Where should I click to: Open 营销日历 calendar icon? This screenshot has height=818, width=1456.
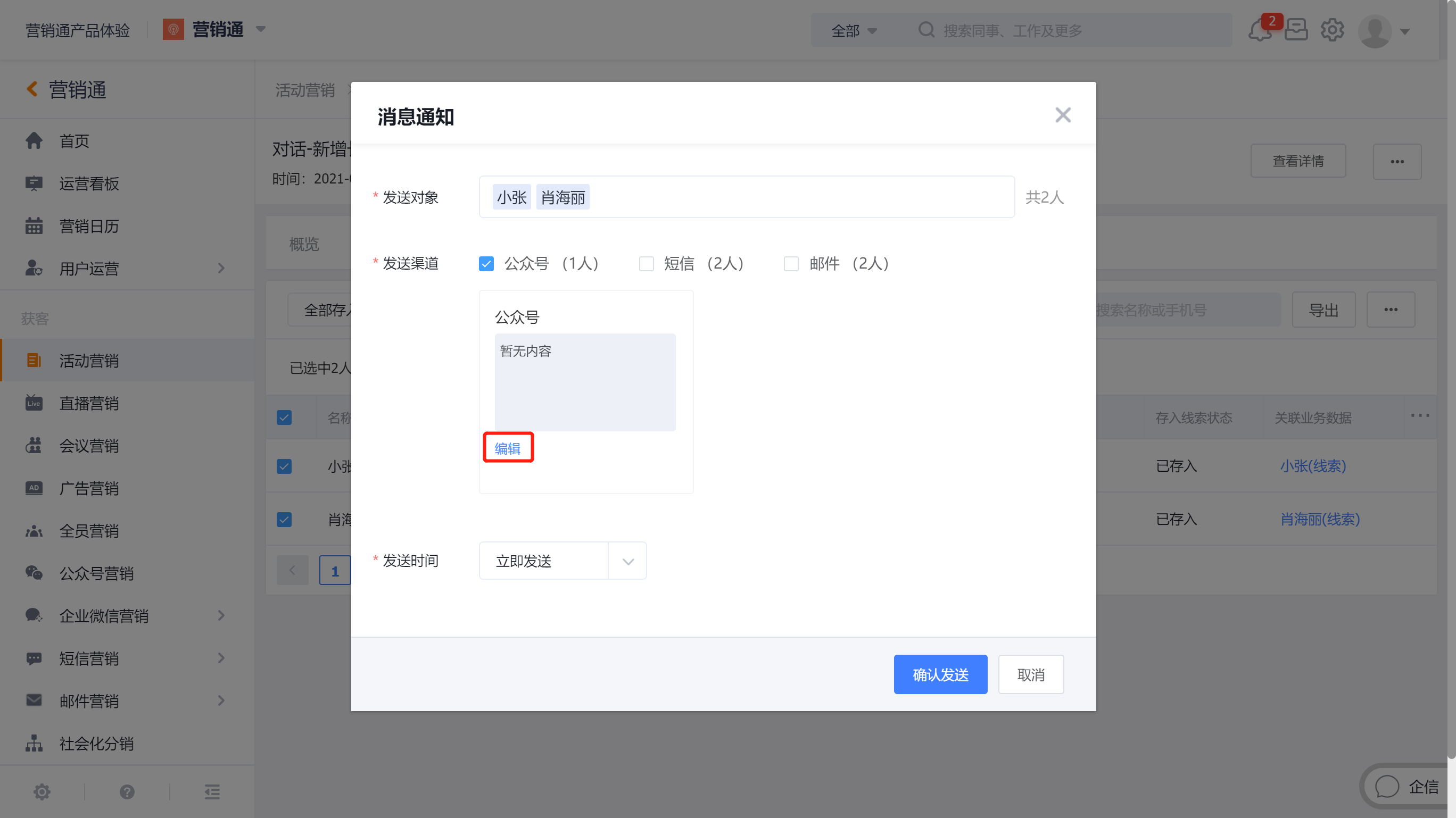pyautogui.click(x=34, y=226)
